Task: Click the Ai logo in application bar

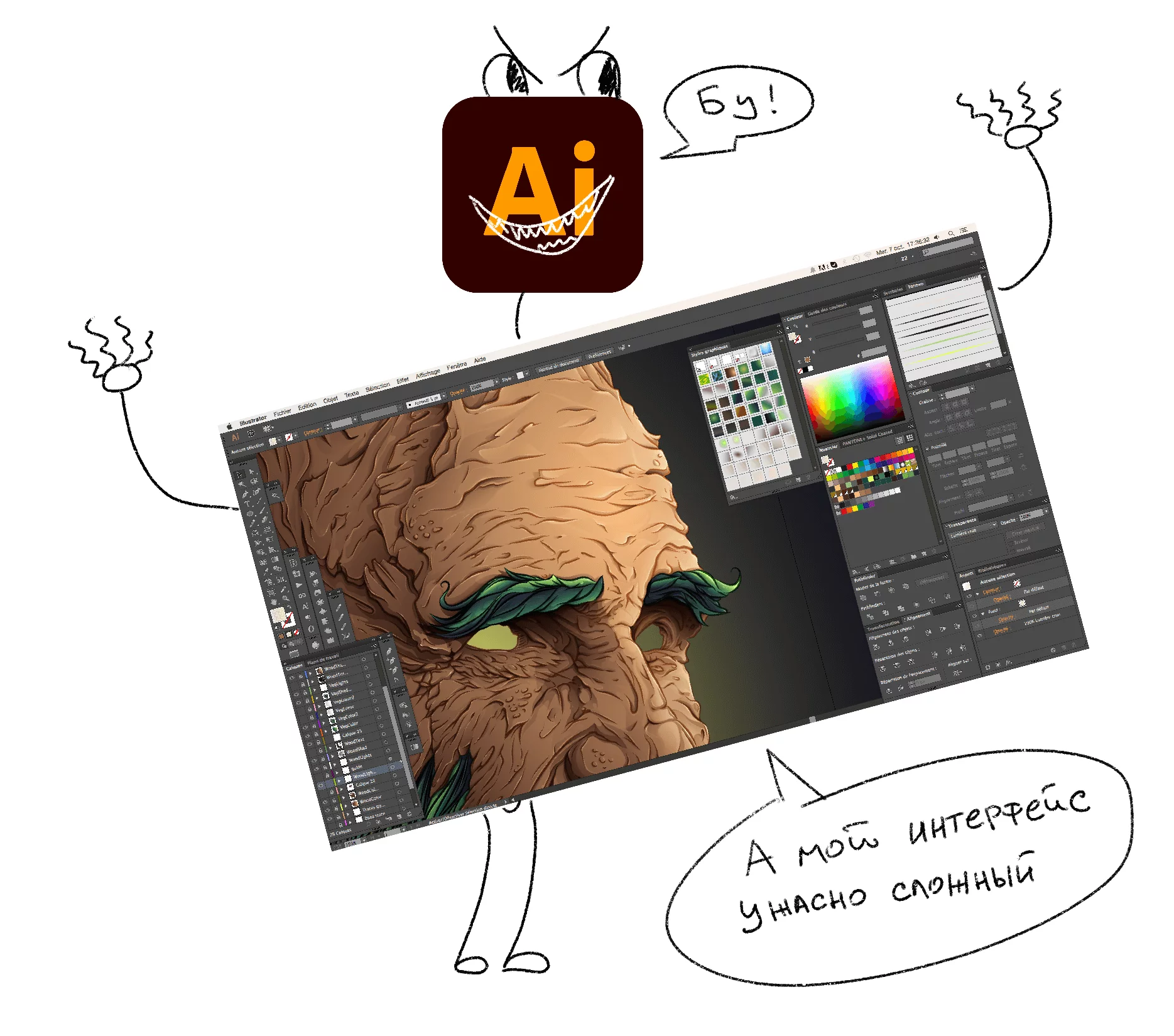Action: [x=235, y=437]
